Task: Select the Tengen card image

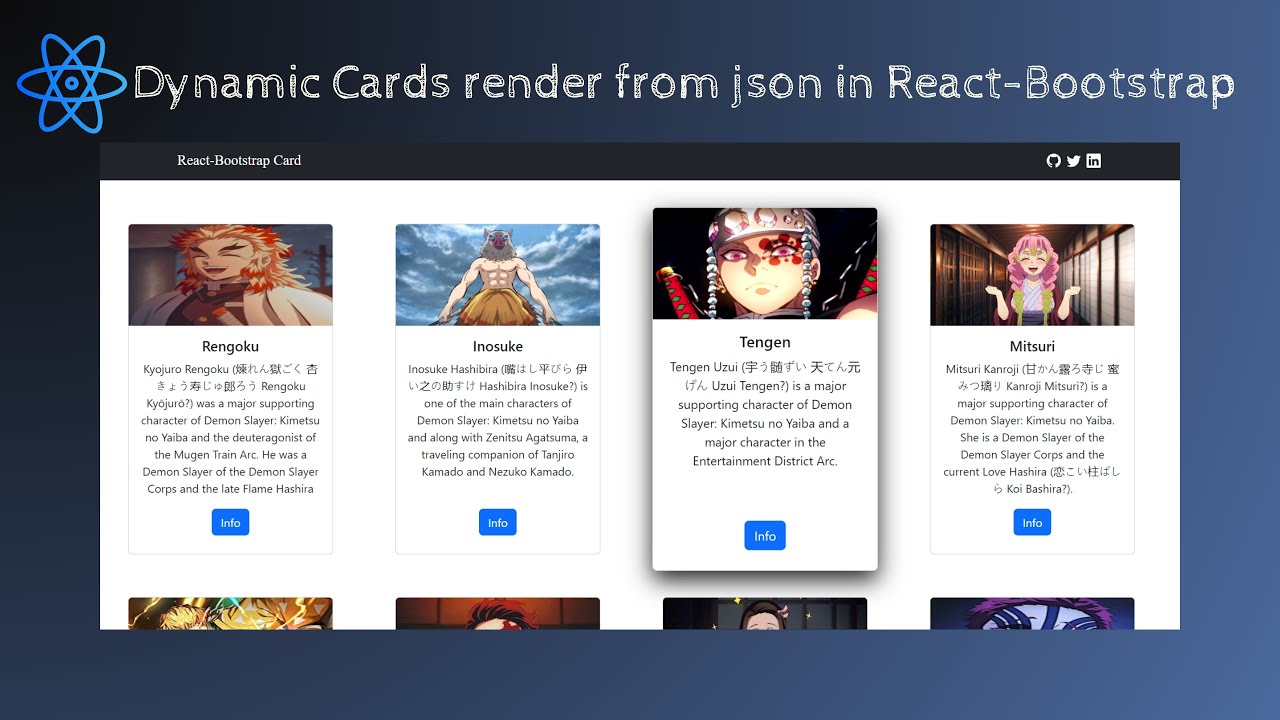Action: [x=765, y=264]
